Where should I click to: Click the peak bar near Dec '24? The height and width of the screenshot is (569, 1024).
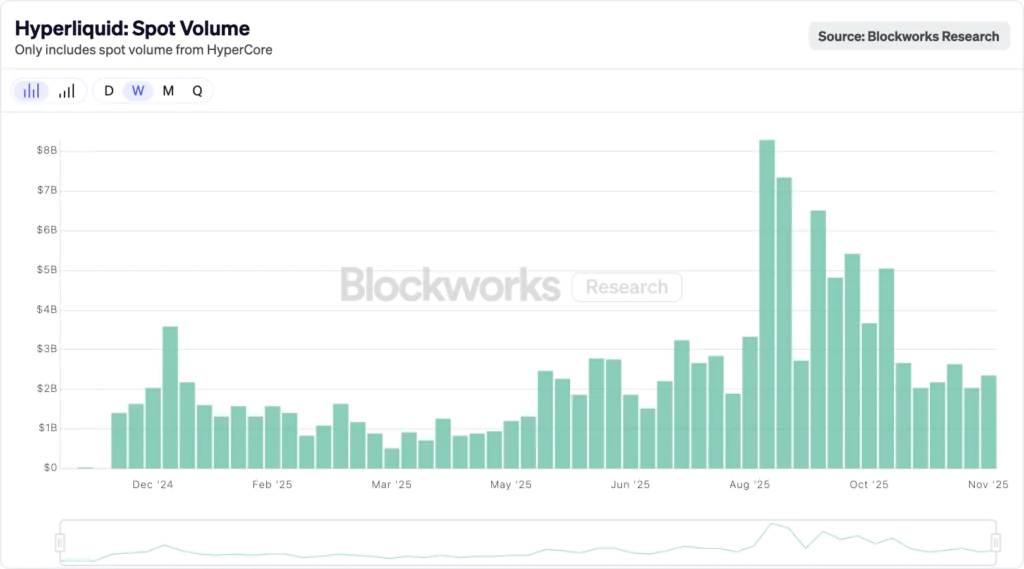[x=170, y=397]
